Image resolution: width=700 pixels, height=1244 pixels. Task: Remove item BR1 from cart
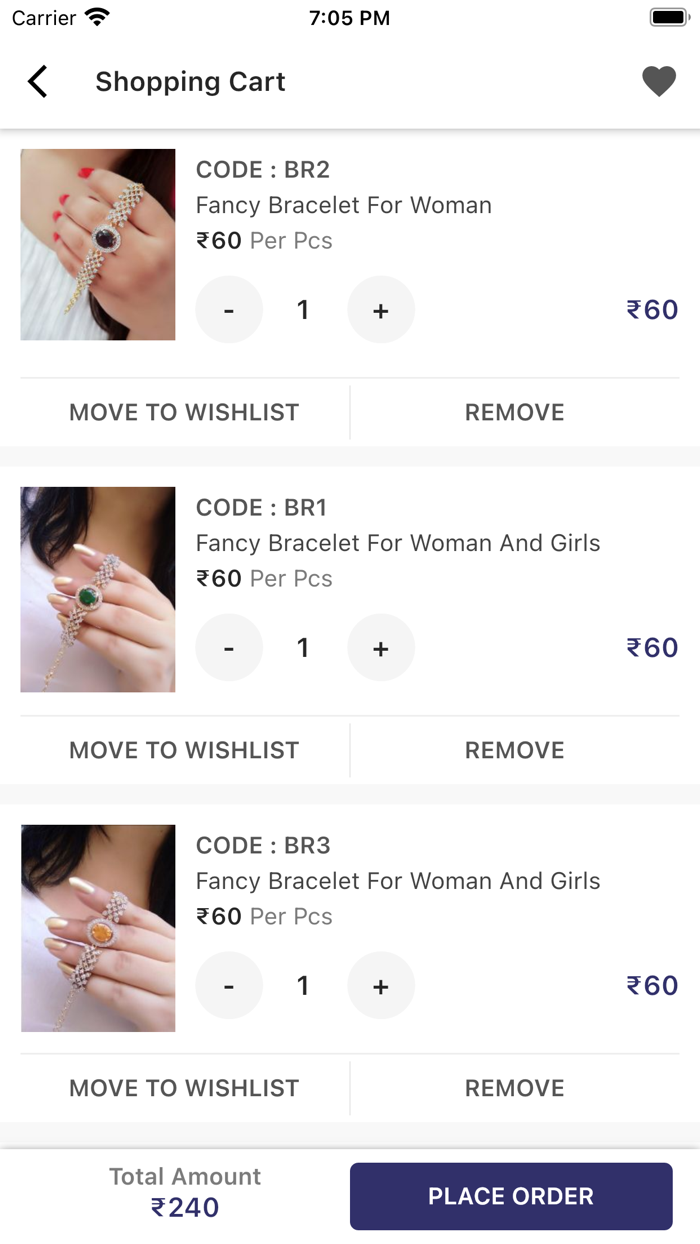click(514, 750)
